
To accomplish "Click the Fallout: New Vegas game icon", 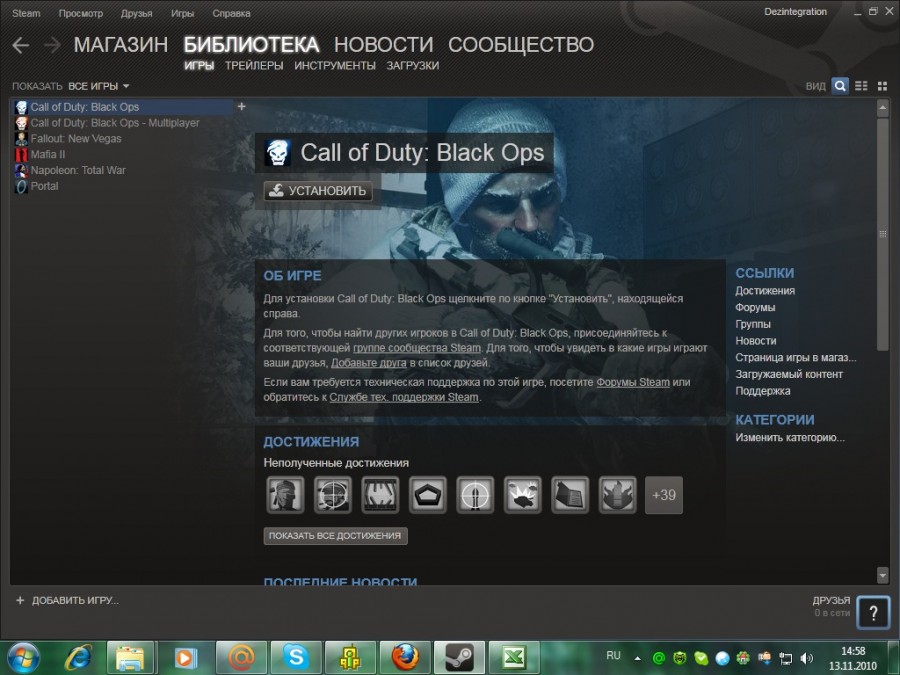I will [x=21, y=139].
